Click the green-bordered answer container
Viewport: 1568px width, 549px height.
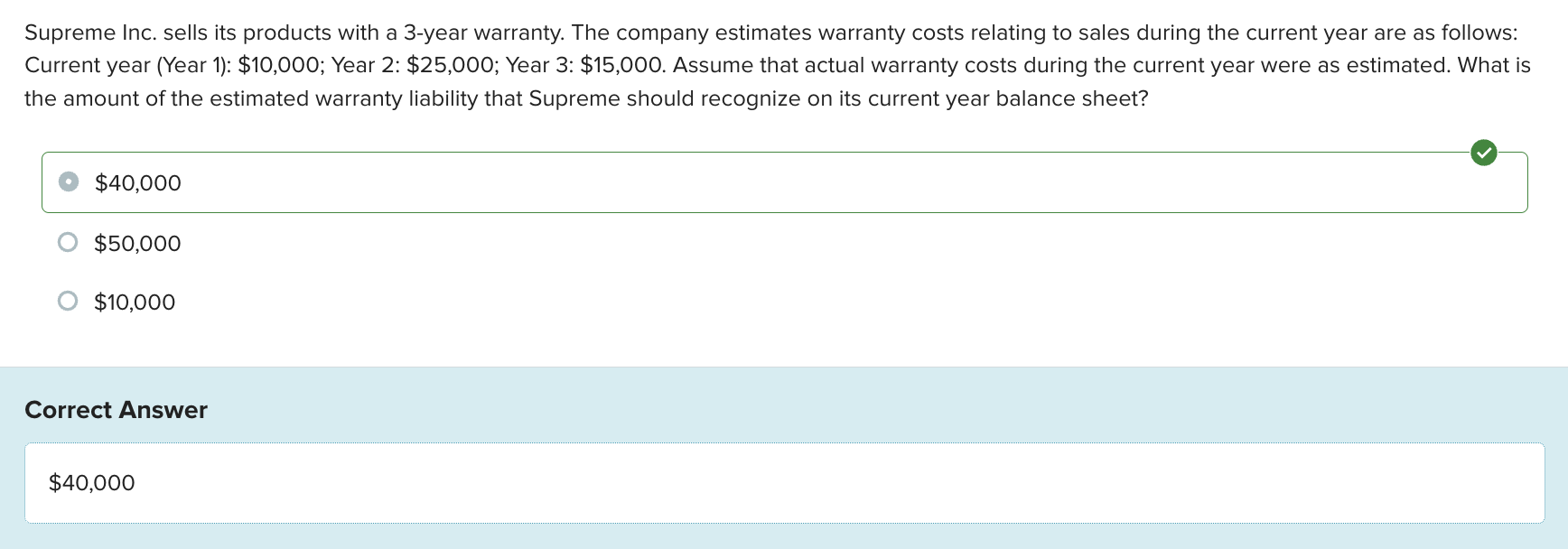(784, 181)
